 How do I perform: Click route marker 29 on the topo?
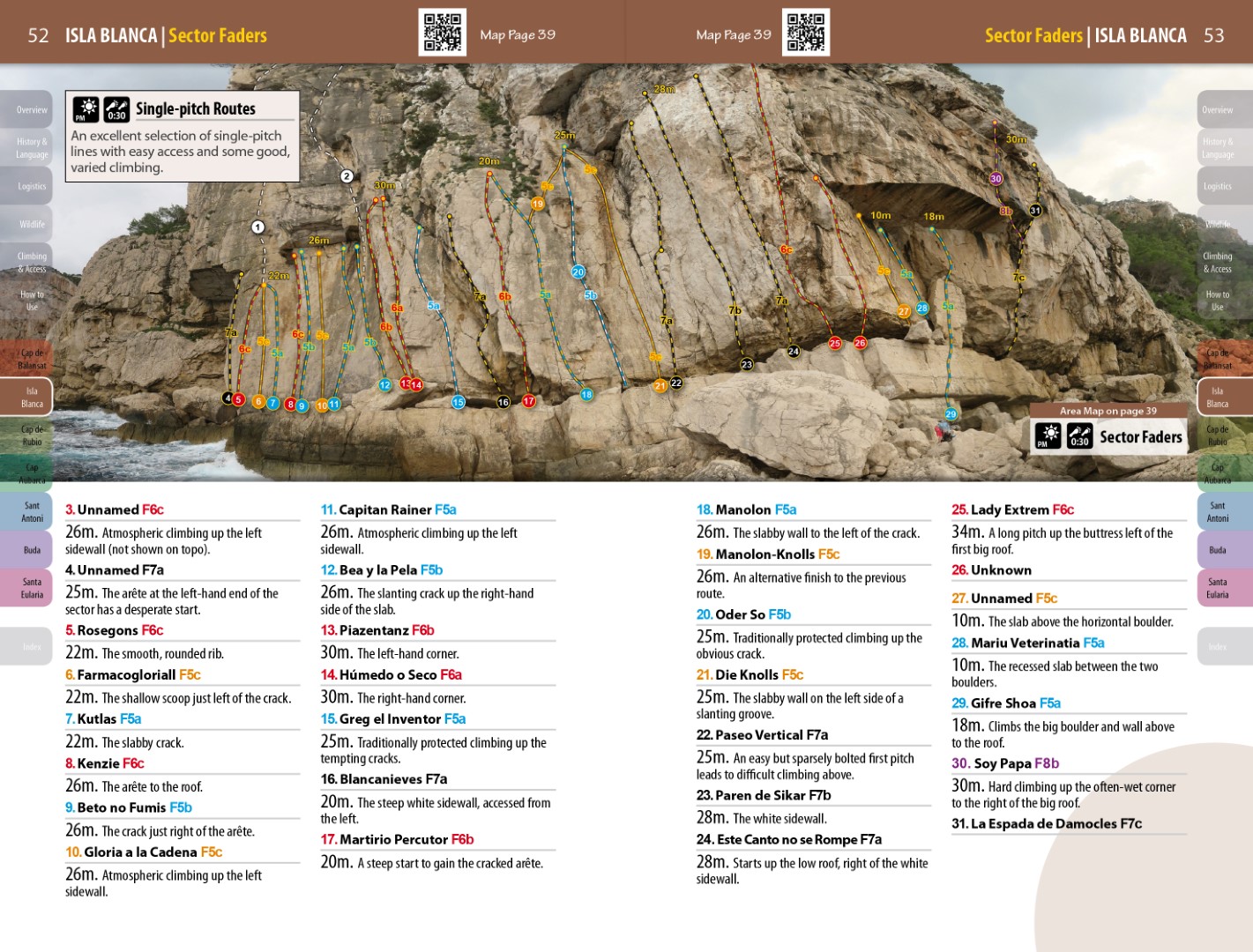[x=951, y=414]
